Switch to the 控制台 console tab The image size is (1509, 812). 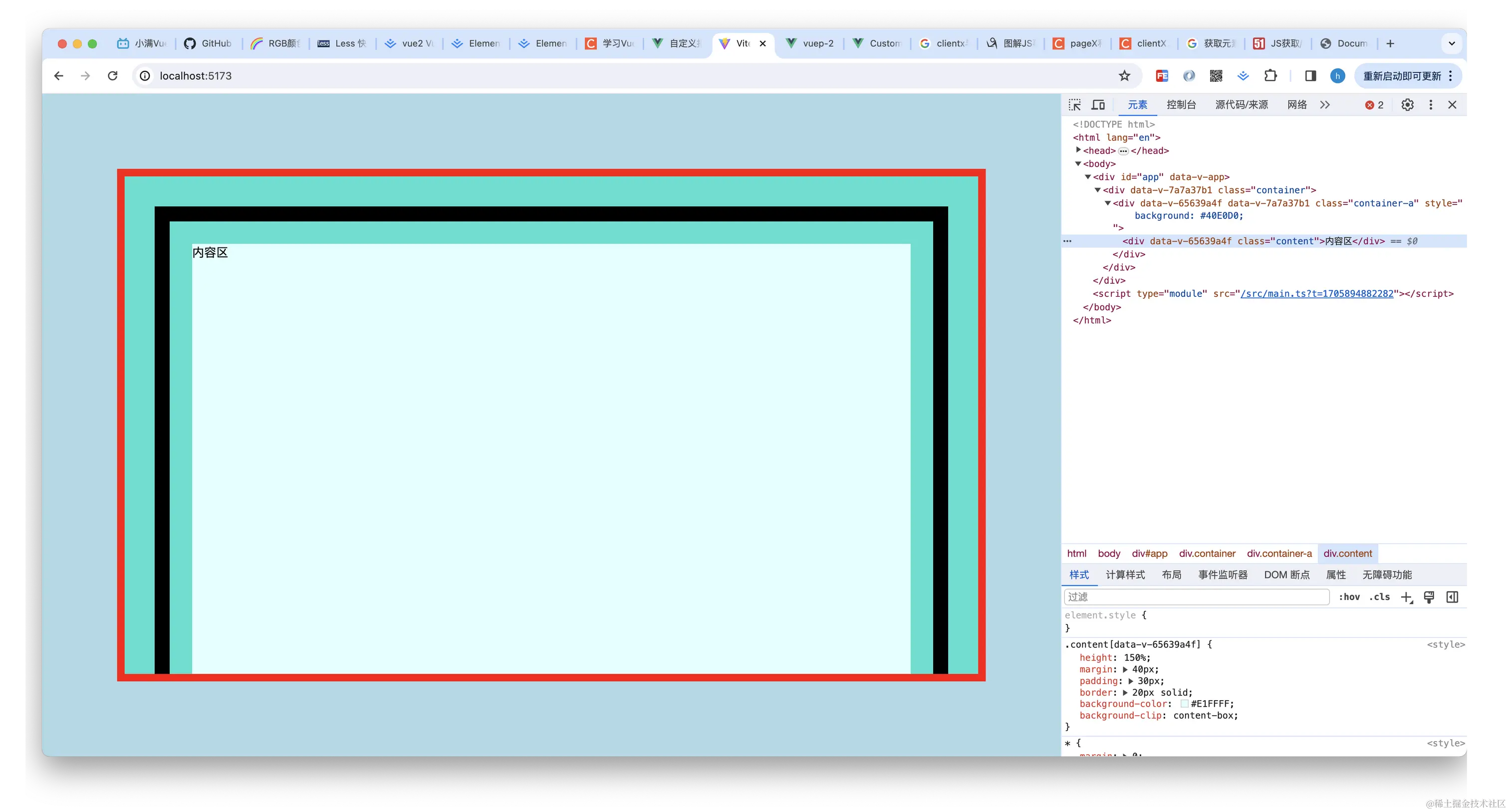(1181, 105)
